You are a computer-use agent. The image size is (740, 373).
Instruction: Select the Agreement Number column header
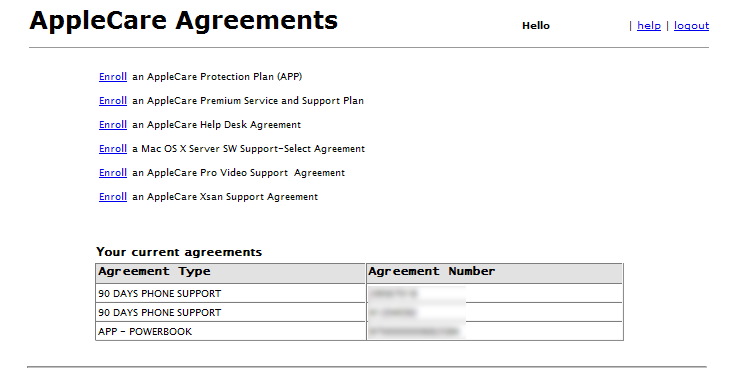click(494, 273)
